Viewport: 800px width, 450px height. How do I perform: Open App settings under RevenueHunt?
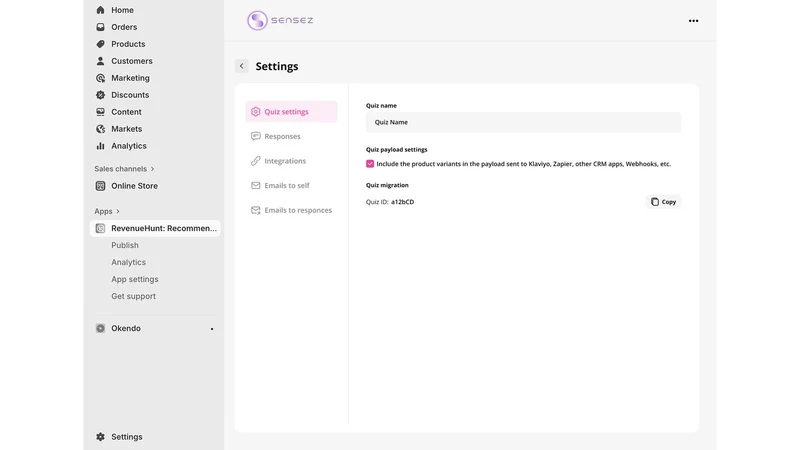135,279
